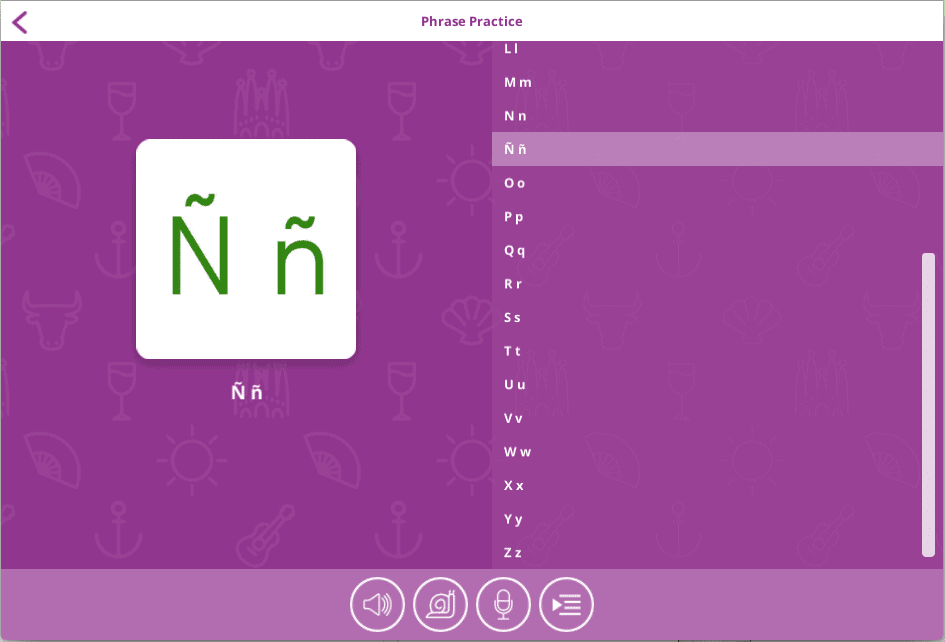Choose the 'Q q' letter row
The width and height of the screenshot is (945, 642).
pyautogui.click(x=717, y=250)
